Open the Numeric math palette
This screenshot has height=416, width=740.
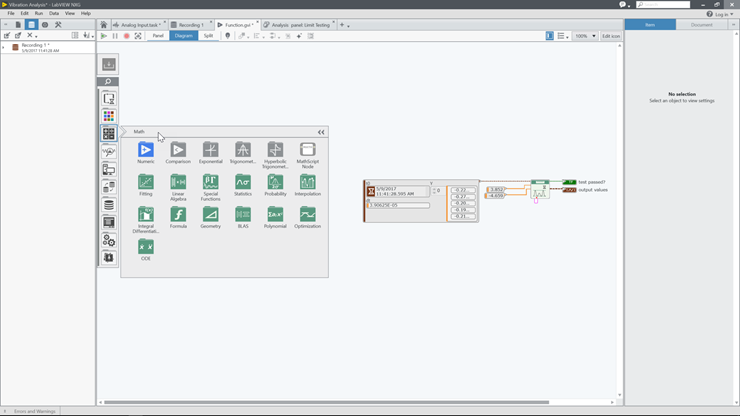click(146, 150)
